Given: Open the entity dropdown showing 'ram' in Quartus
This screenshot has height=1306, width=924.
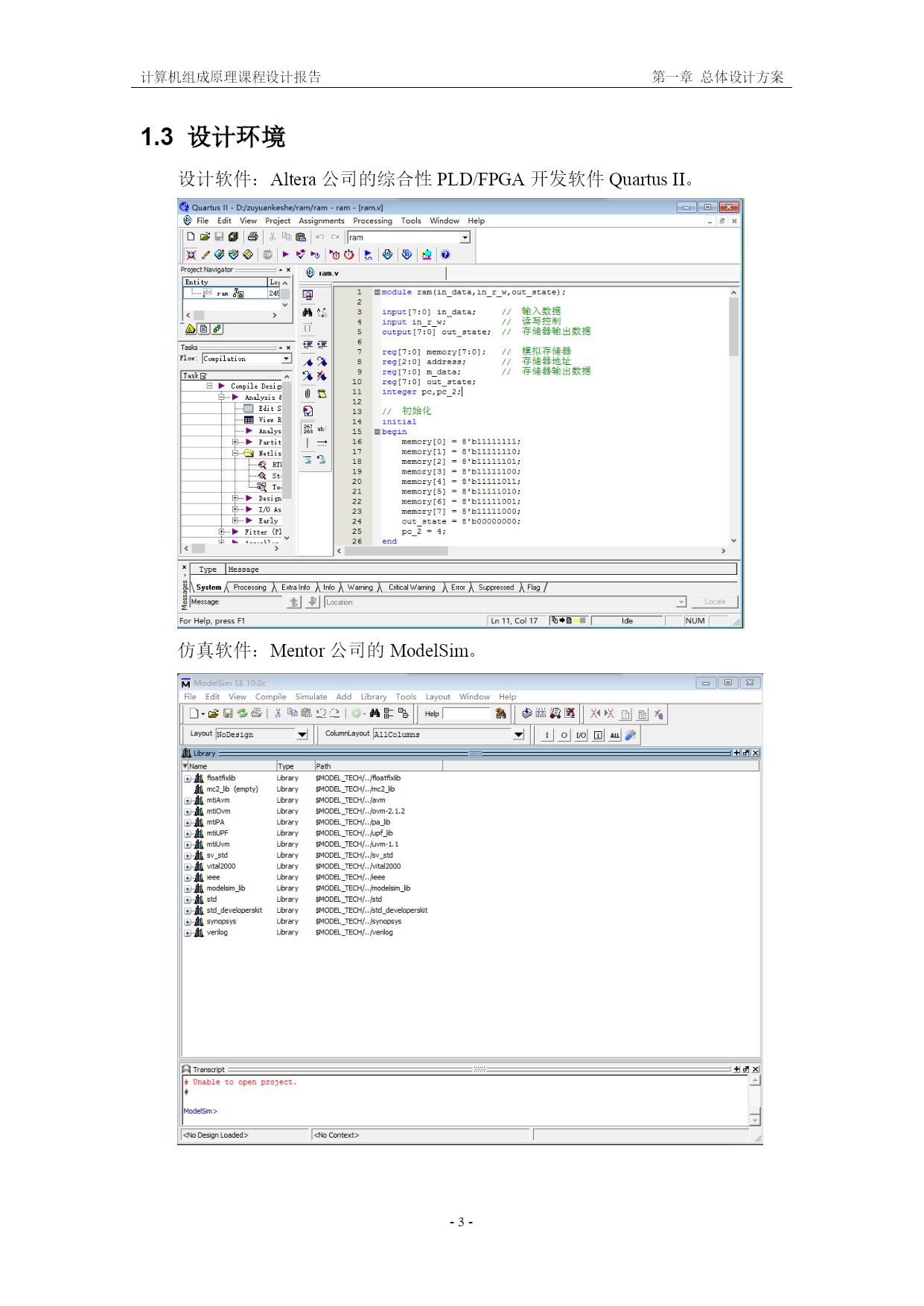Looking at the screenshot, I should point(465,238).
